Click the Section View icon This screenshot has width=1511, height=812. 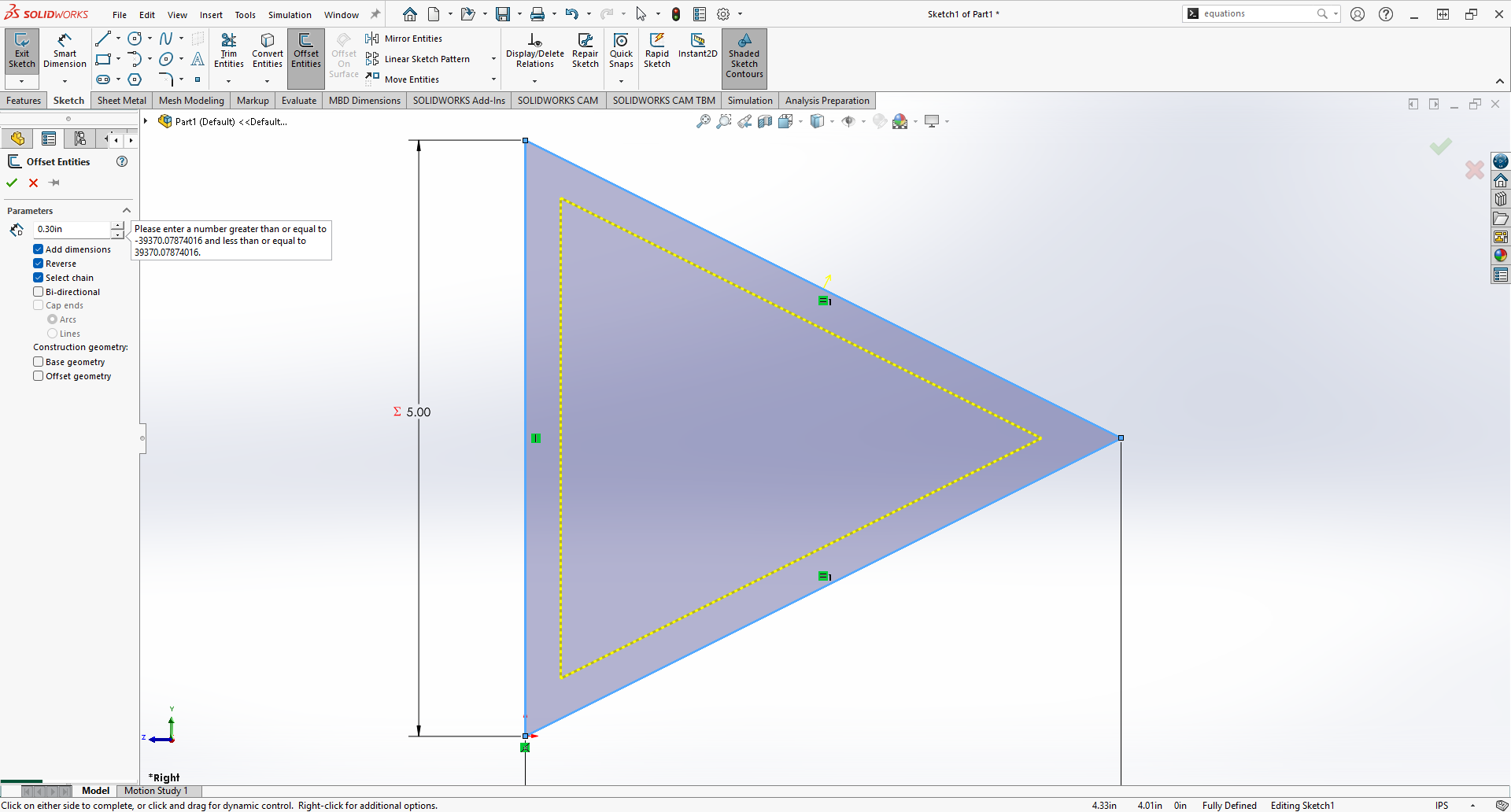coord(765,121)
